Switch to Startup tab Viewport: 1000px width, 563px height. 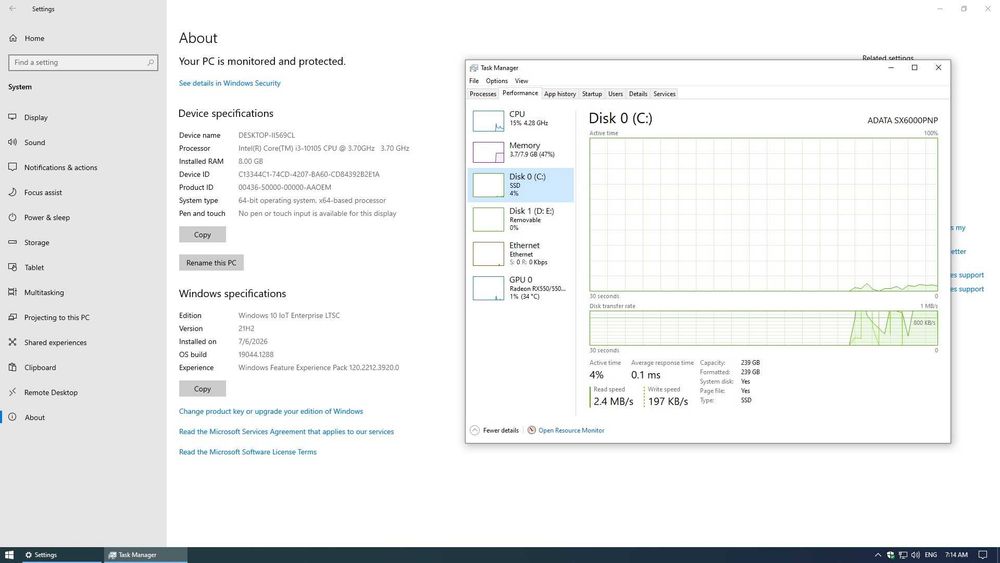[x=592, y=94]
